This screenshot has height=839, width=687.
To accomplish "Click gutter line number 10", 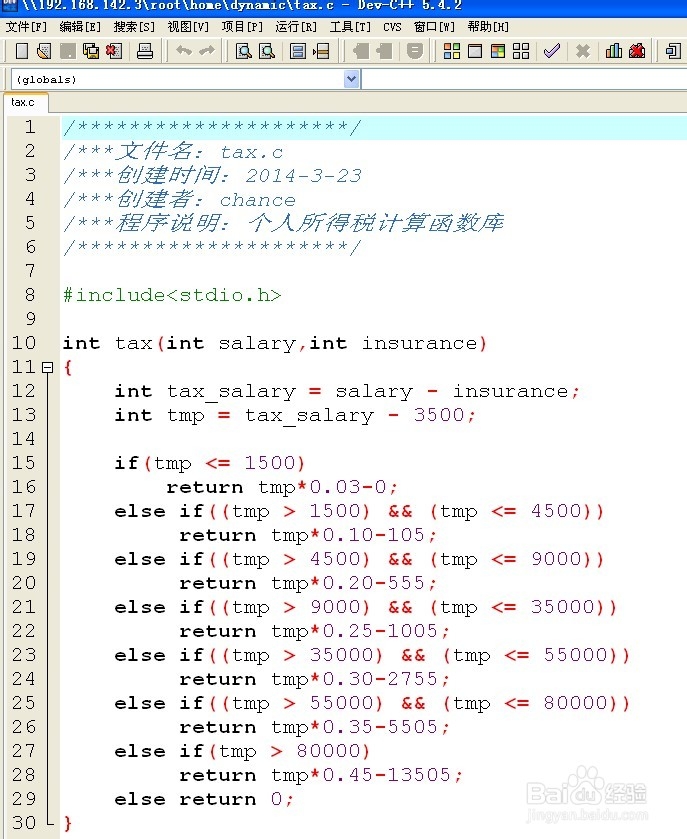I will coord(24,342).
